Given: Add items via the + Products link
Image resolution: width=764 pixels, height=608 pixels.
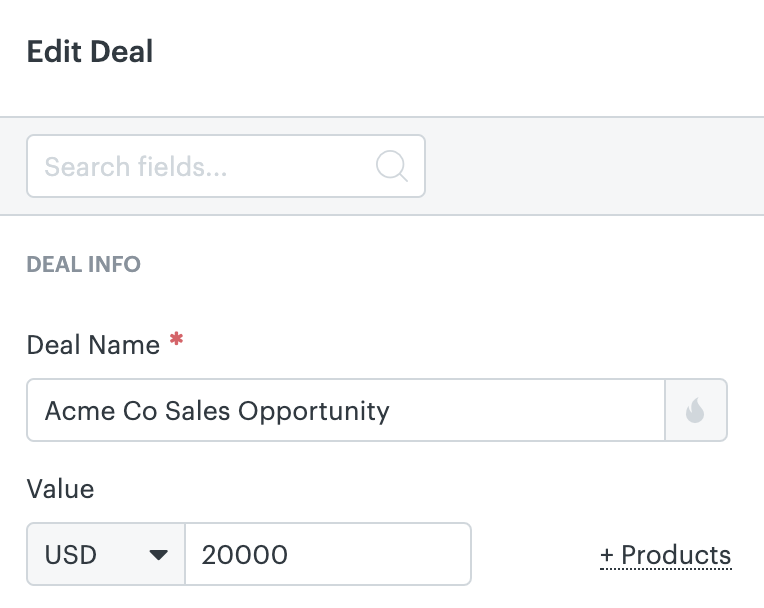Looking at the screenshot, I should 666,555.
